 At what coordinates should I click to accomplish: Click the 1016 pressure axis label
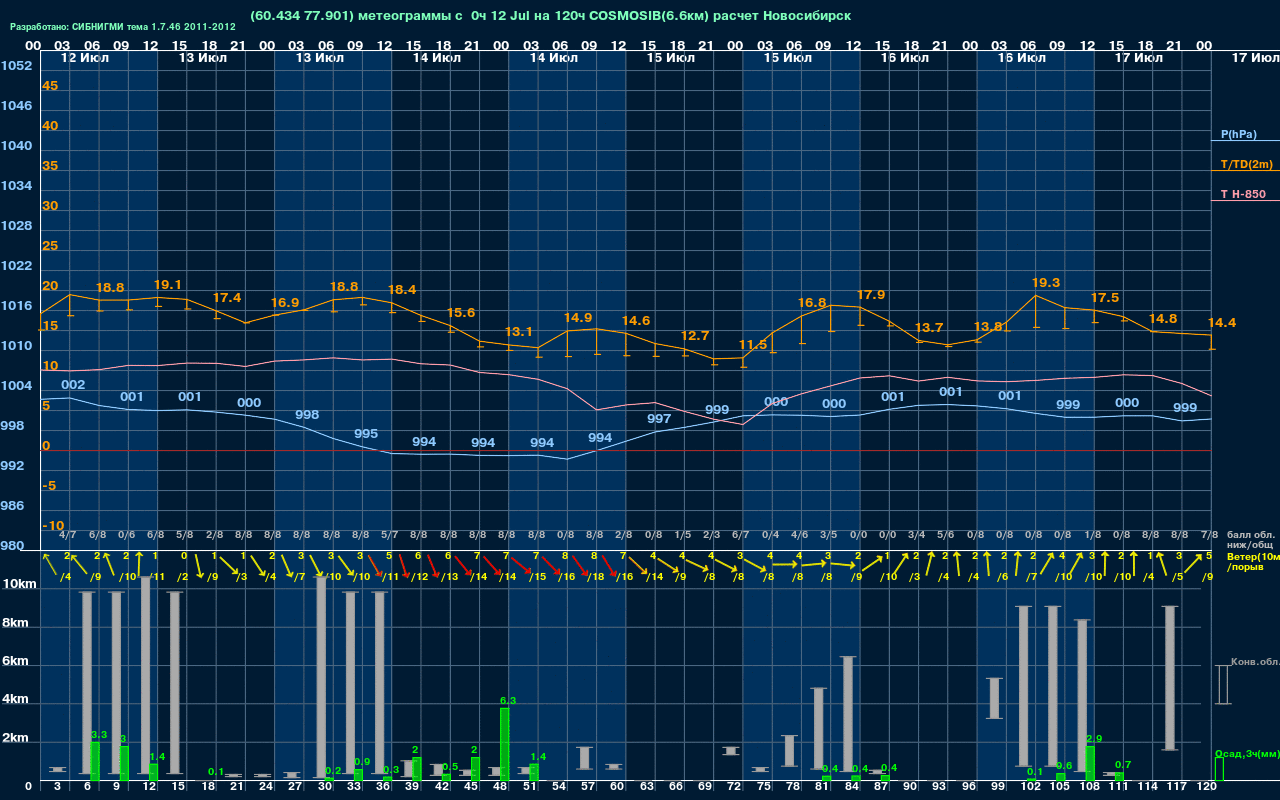click(x=16, y=306)
